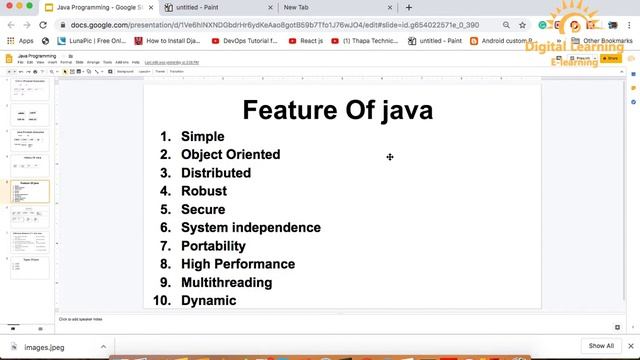Open the Apps shortcut in bookmarks bar
Viewport: 640px width, 360px height.
click(x=20, y=41)
